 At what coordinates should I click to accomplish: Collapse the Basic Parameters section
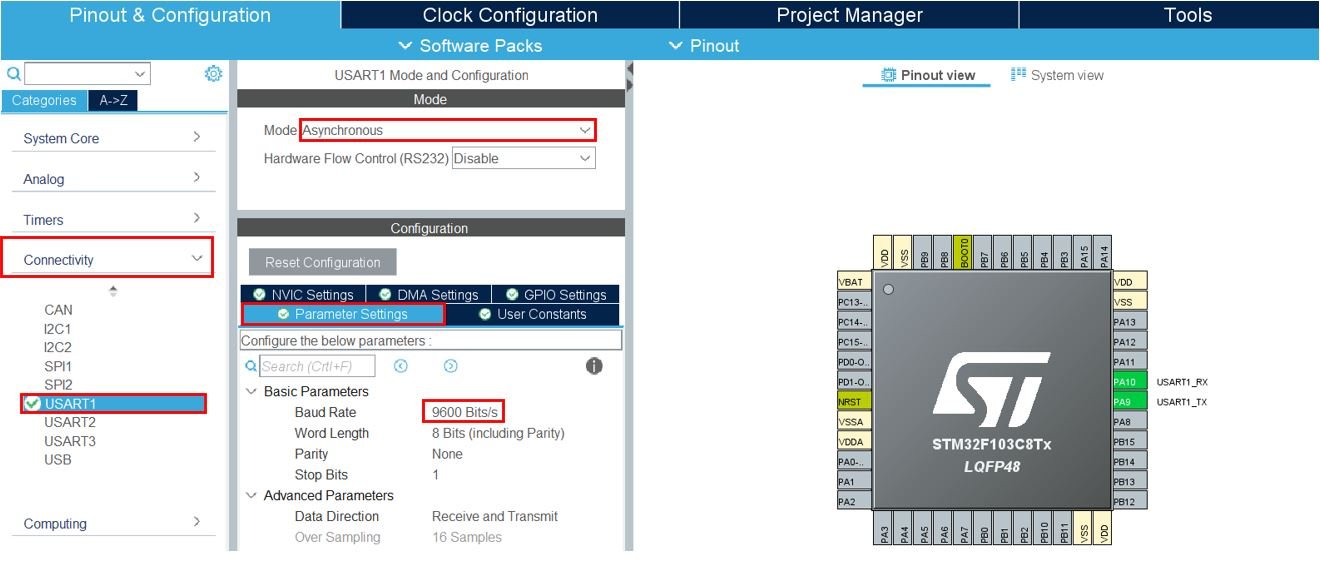[251, 391]
